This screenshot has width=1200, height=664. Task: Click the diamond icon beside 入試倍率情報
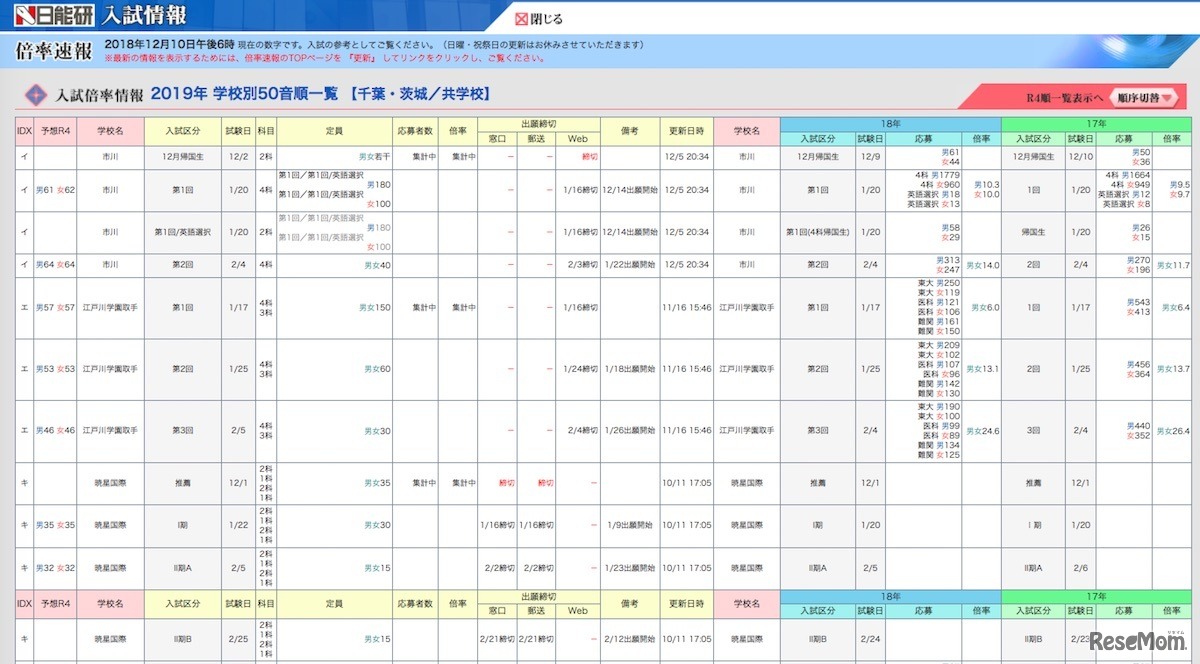click(35, 95)
